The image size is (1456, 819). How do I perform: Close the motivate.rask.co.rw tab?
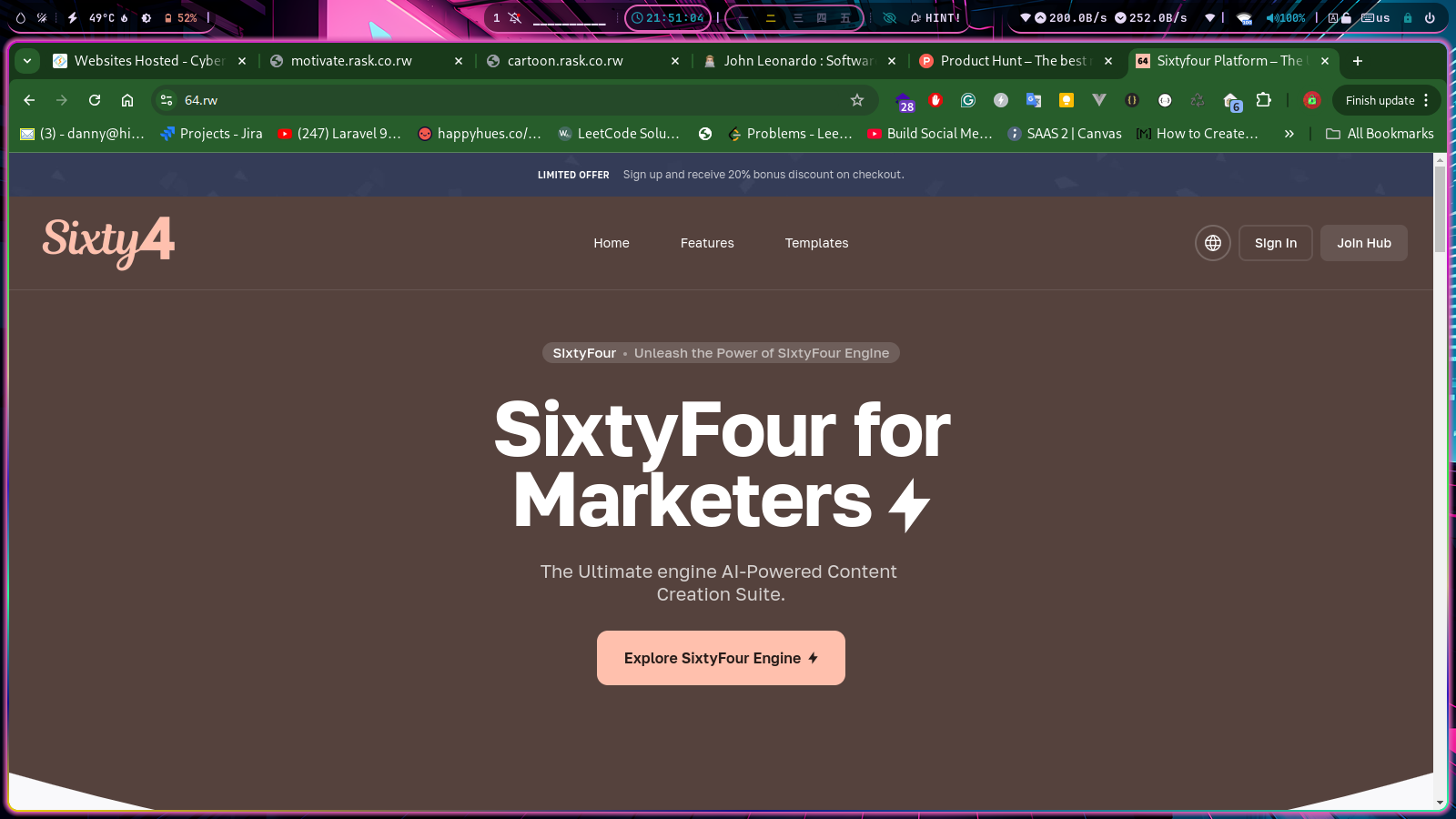[x=459, y=61]
